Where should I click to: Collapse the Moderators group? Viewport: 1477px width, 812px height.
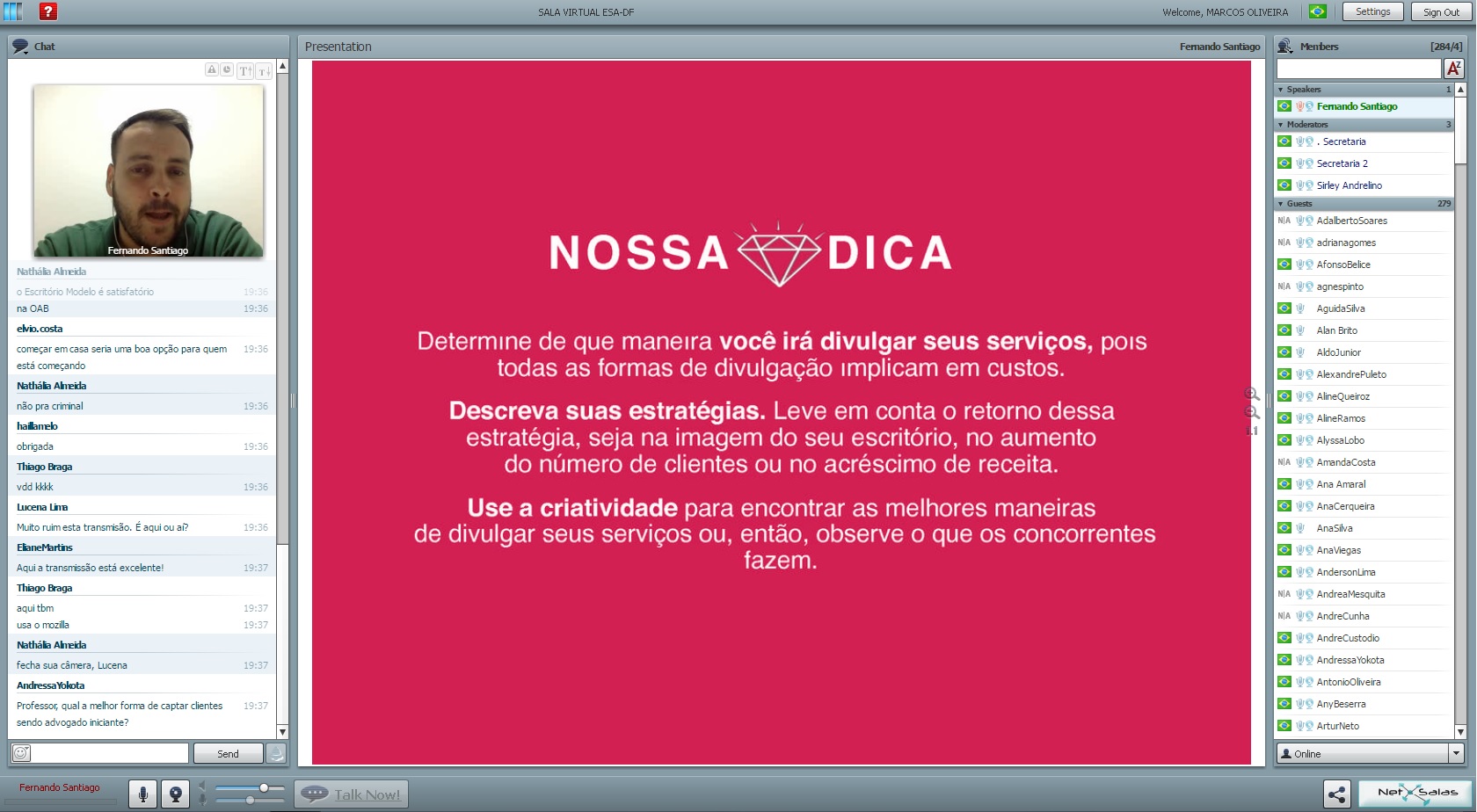tap(1281, 125)
